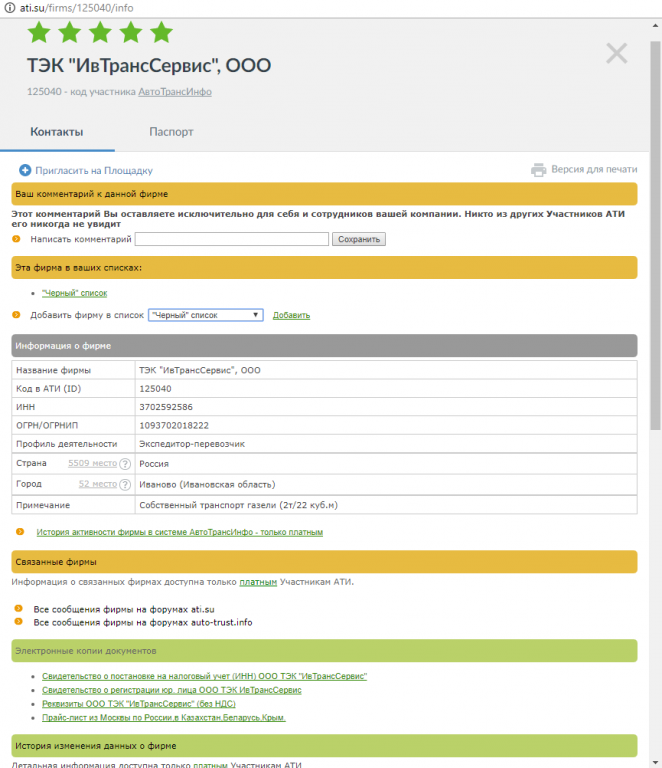Open История активности фирмы в системе link
This screenshot has width=662, height=768.
pyautogui.click(x=180, y=532)
